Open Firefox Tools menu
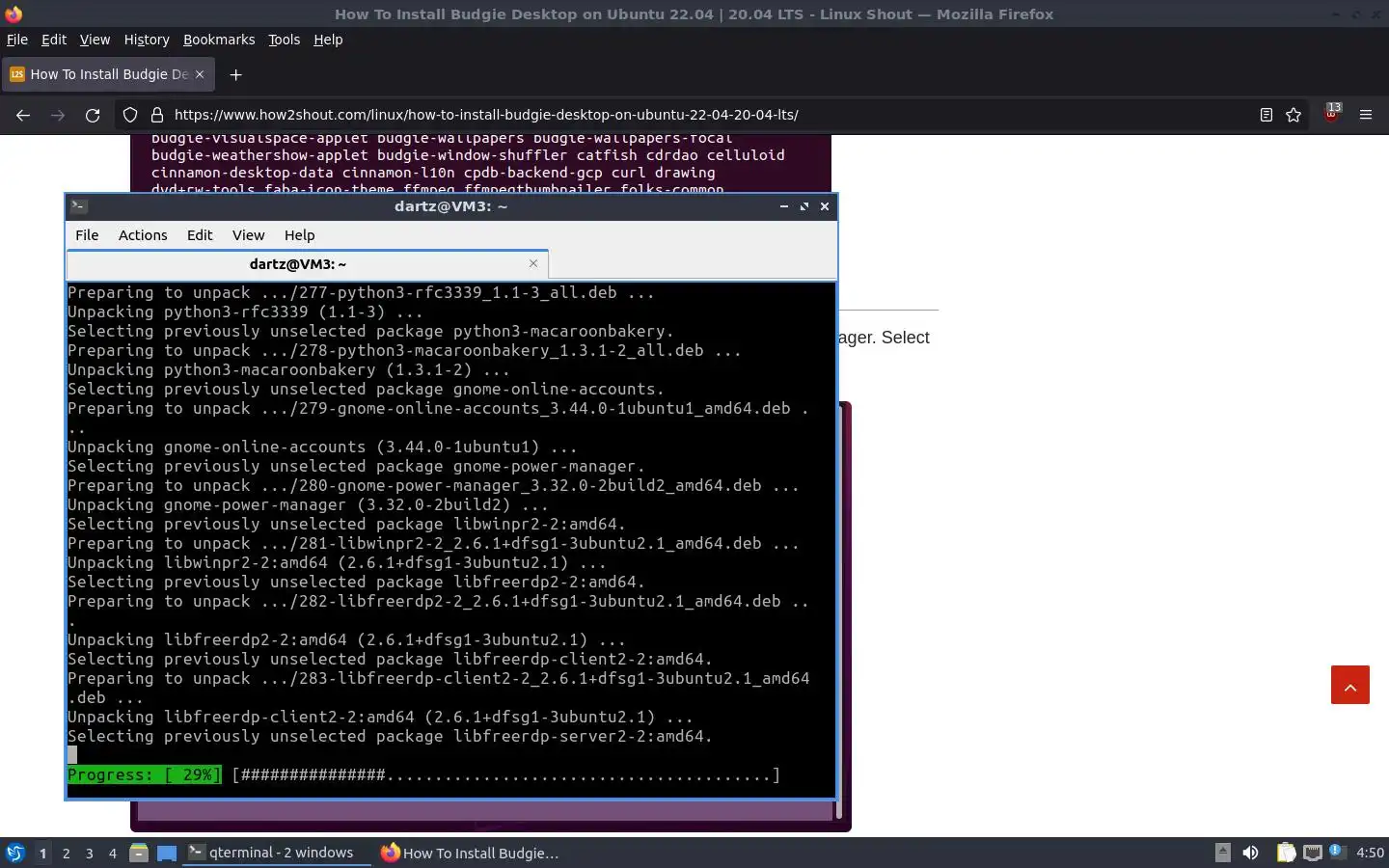 (284, 40)
